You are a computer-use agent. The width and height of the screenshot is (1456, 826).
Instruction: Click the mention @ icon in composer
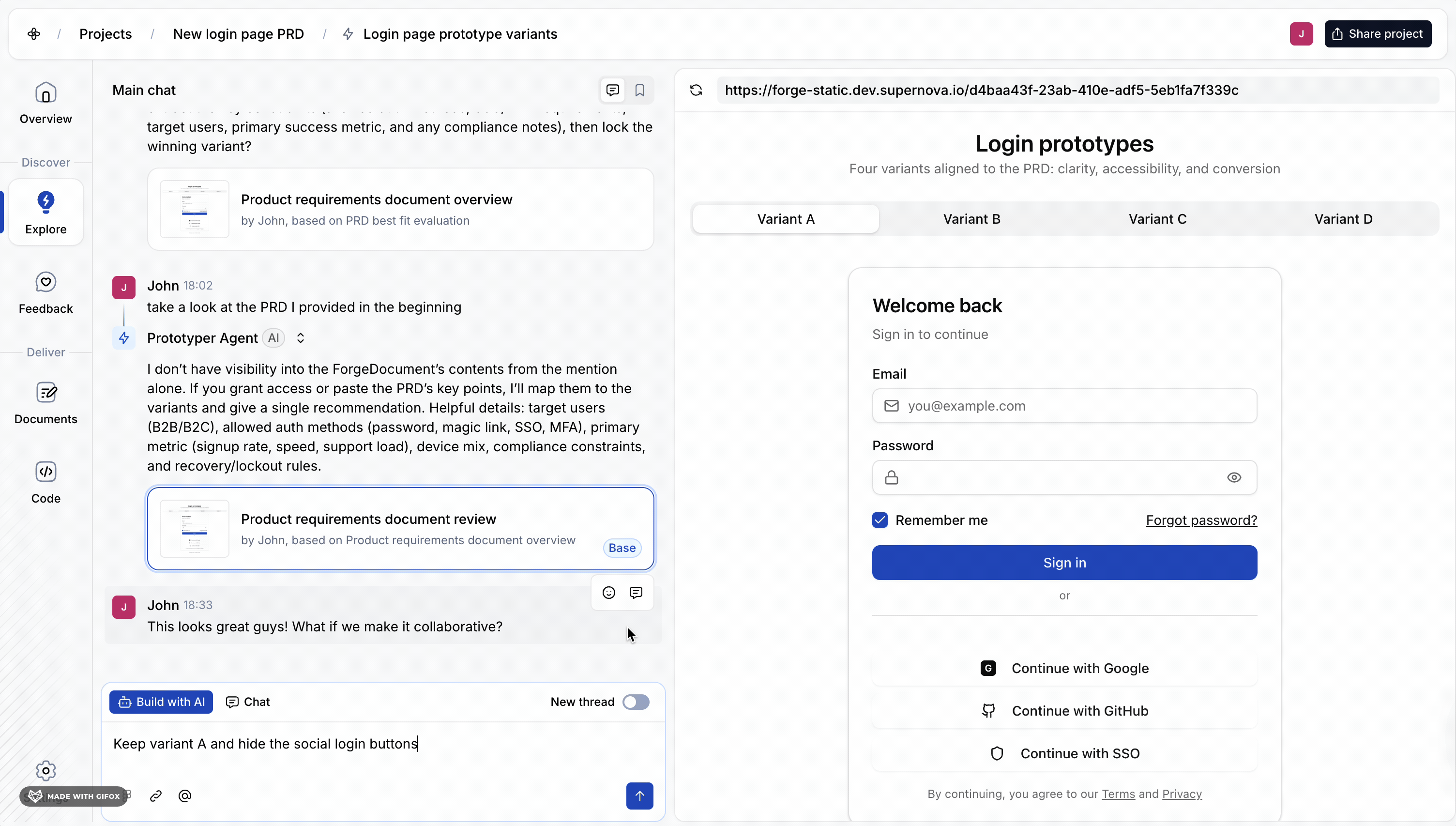click(184, 796)
